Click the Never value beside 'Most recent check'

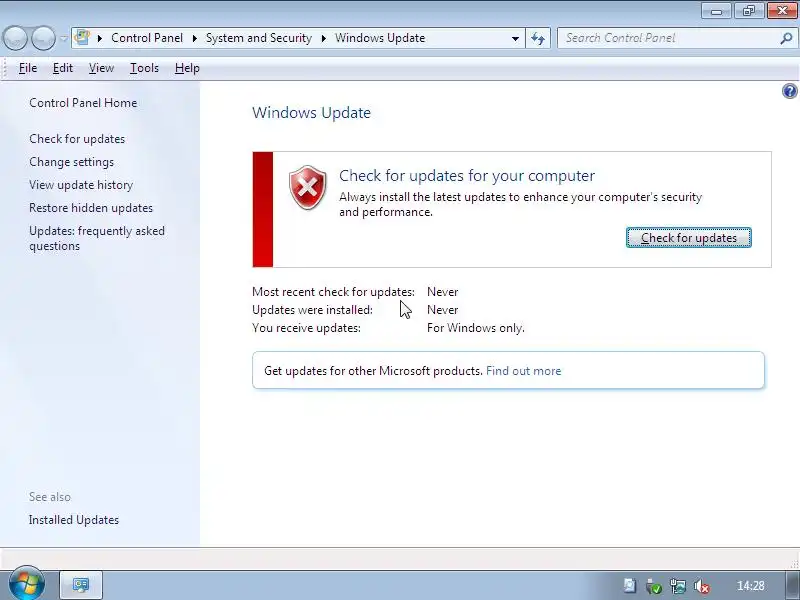point(442,292)
